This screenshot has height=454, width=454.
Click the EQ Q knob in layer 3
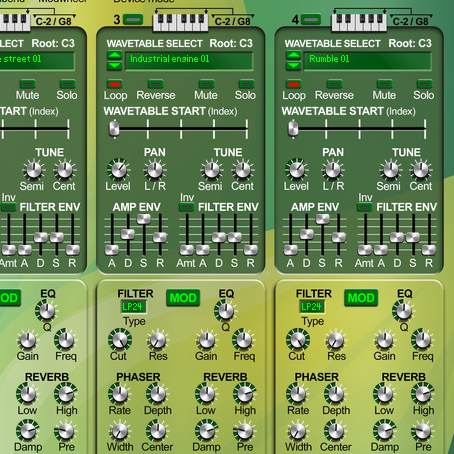(226, 311)
